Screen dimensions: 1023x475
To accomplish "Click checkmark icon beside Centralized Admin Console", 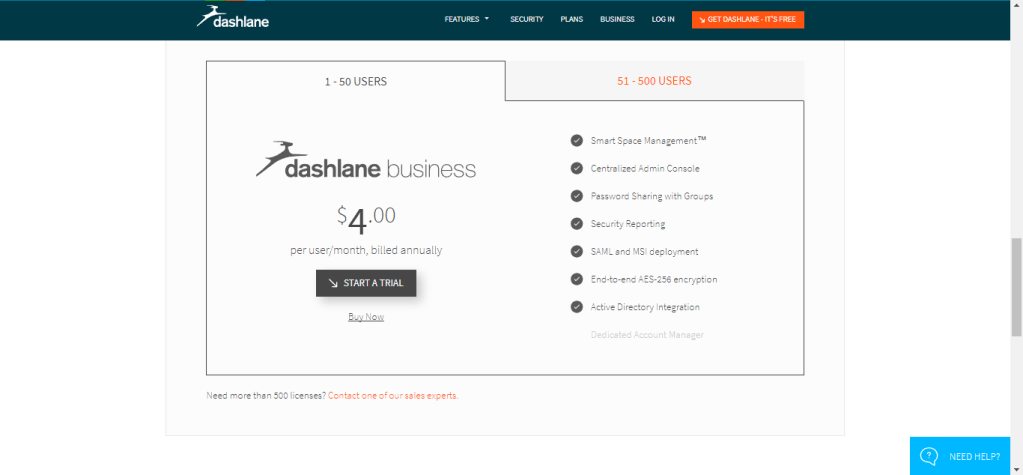I will 577,168.
